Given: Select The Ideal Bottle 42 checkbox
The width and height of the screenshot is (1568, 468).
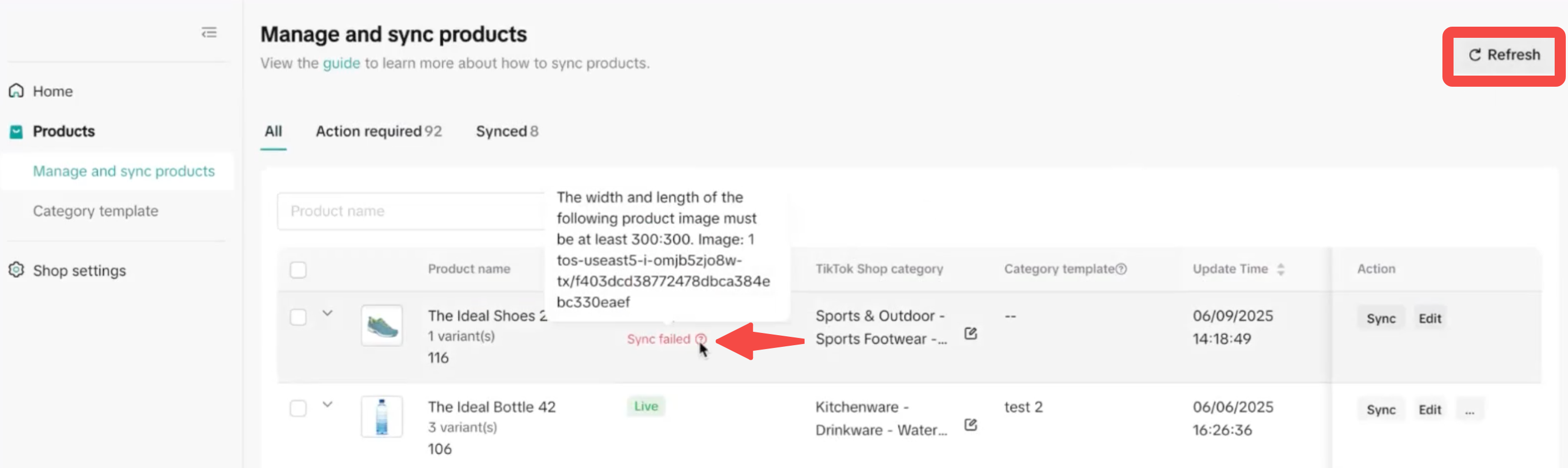Looking at the screenshot, I should 298,409.
